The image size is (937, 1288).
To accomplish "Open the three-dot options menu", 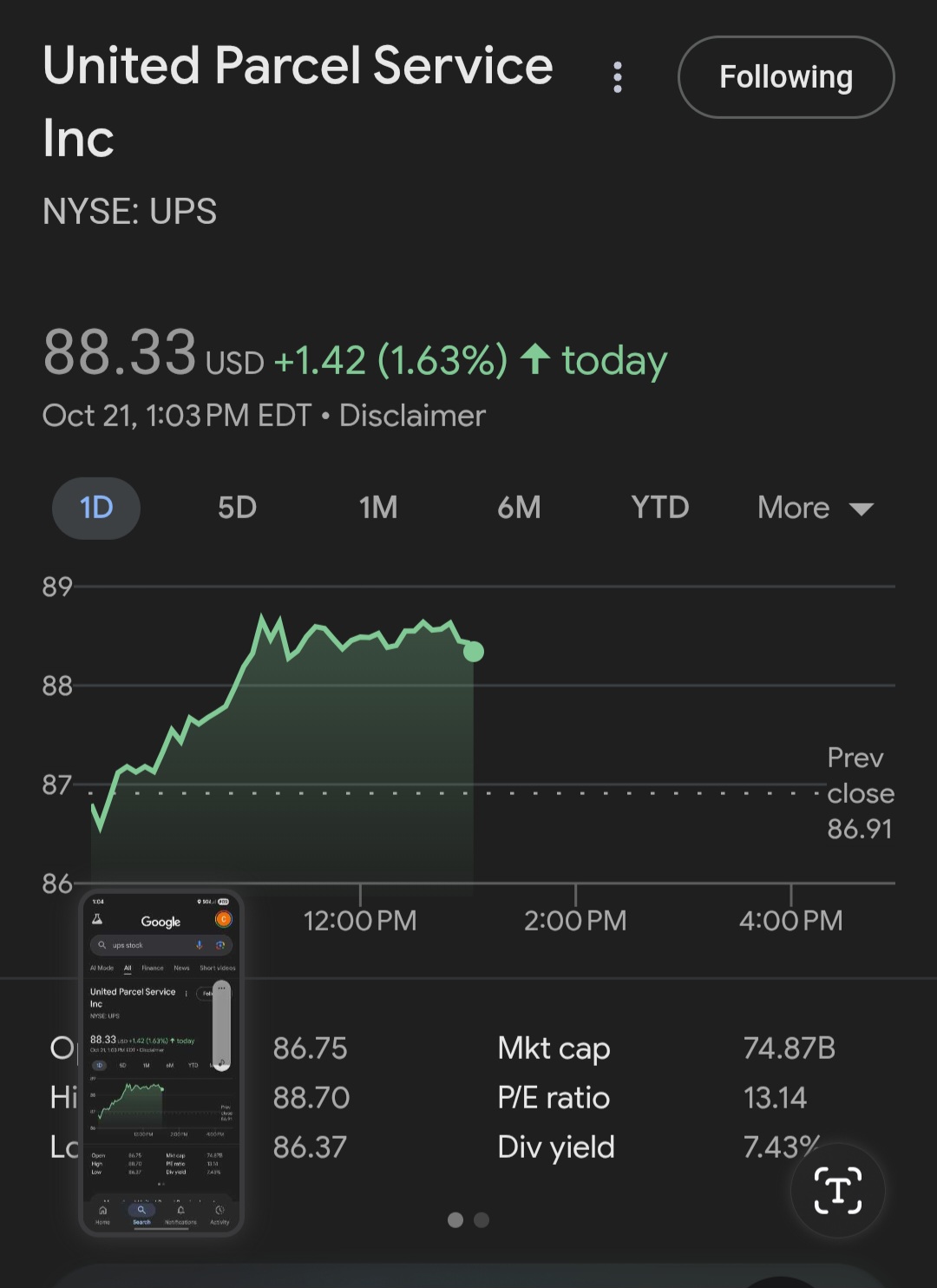I will (x=618, y=77).
